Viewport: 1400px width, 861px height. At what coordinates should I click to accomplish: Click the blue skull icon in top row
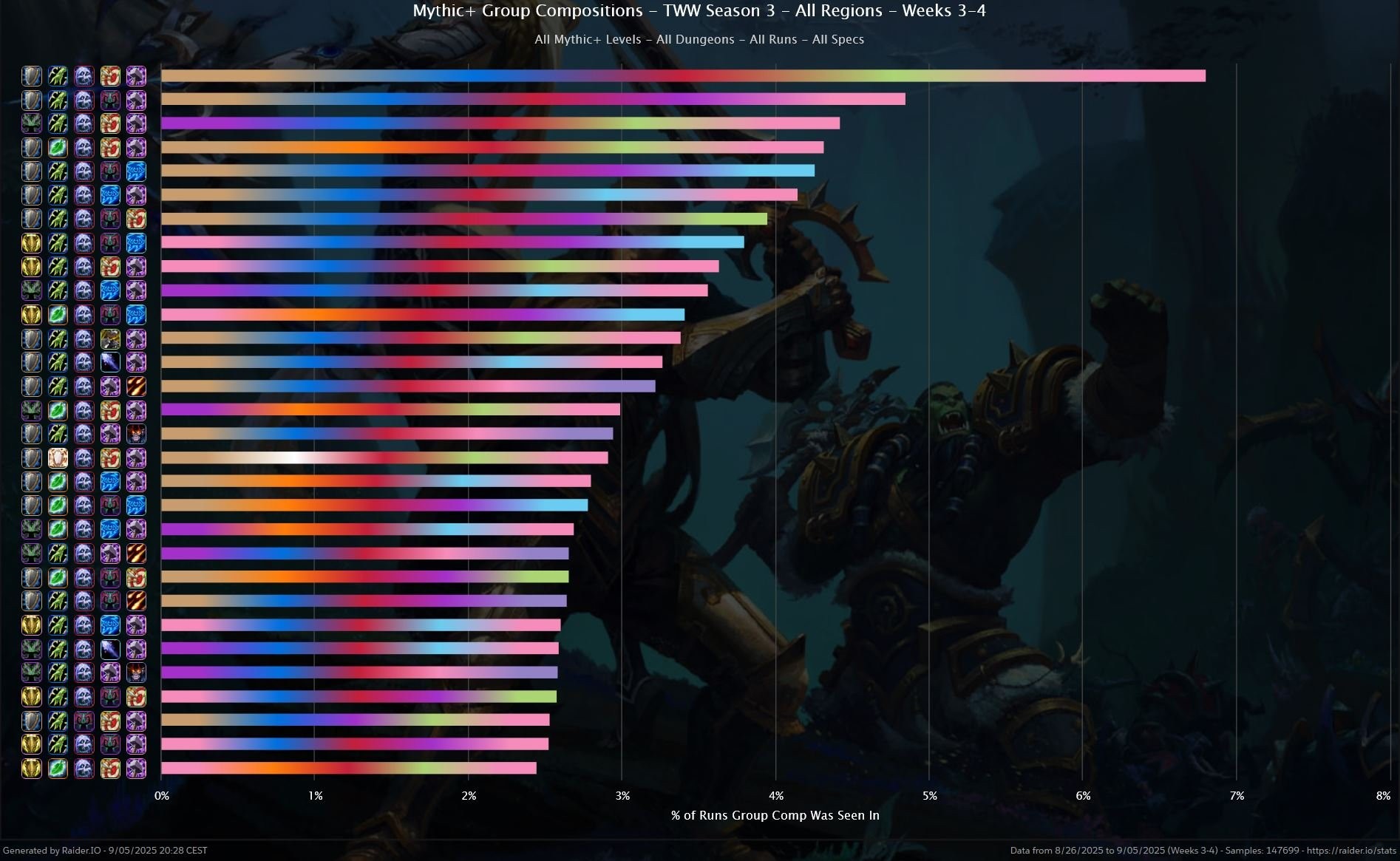click(84, 76)
